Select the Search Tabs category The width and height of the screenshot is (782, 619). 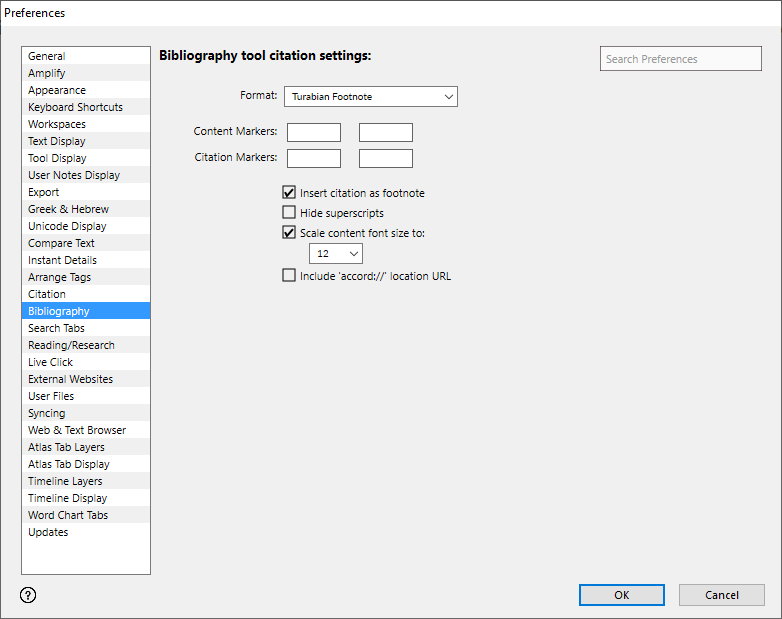pos(56,328)
